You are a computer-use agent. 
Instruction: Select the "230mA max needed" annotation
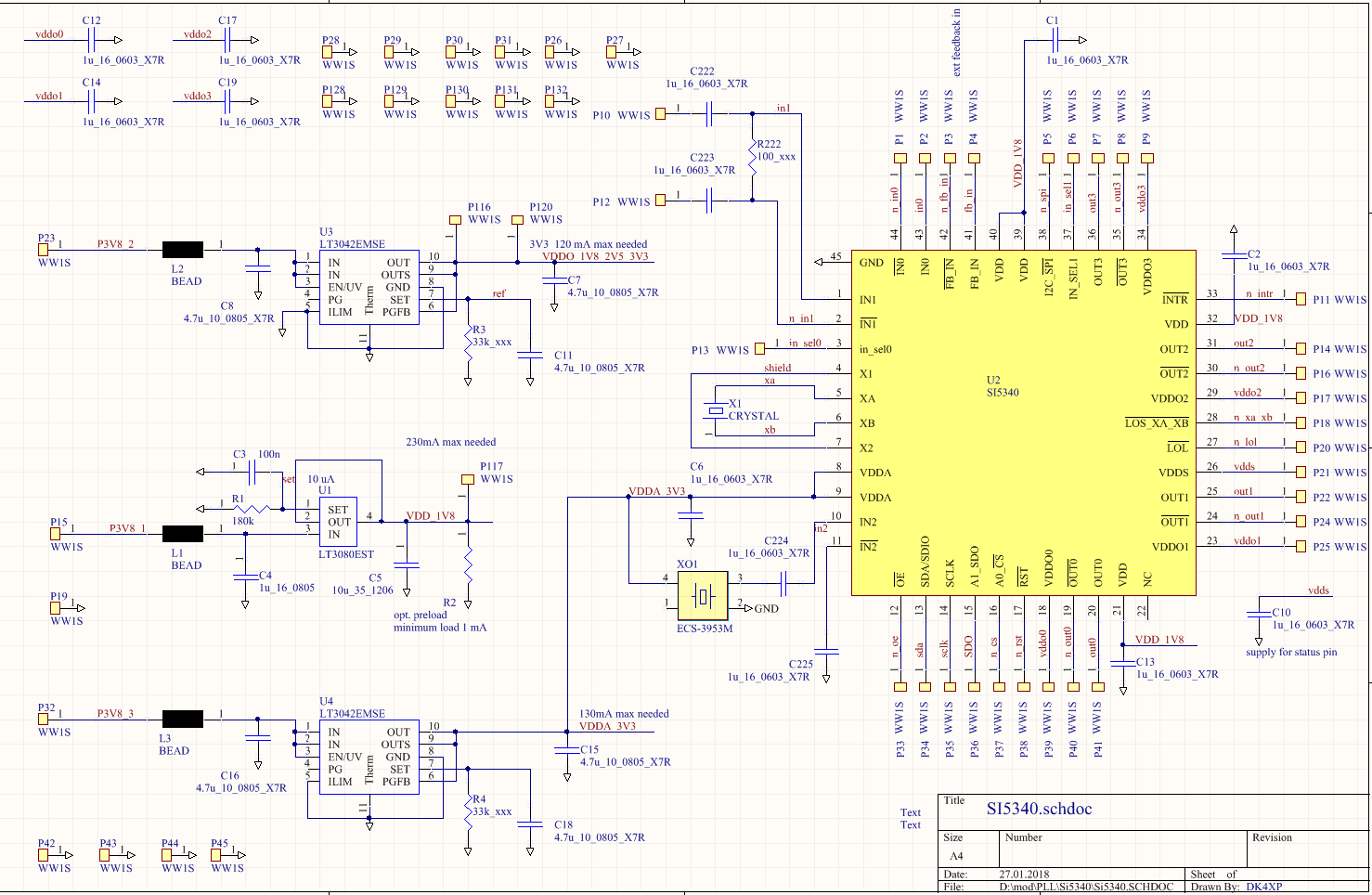[450, 442]
